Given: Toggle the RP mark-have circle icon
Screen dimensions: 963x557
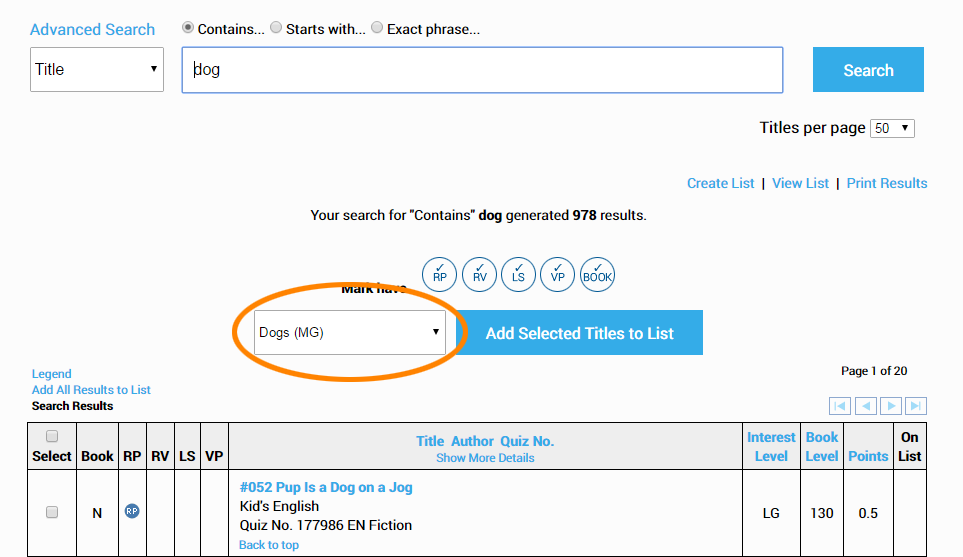Looking at the screenshot, I should click(x=439, y=275).
